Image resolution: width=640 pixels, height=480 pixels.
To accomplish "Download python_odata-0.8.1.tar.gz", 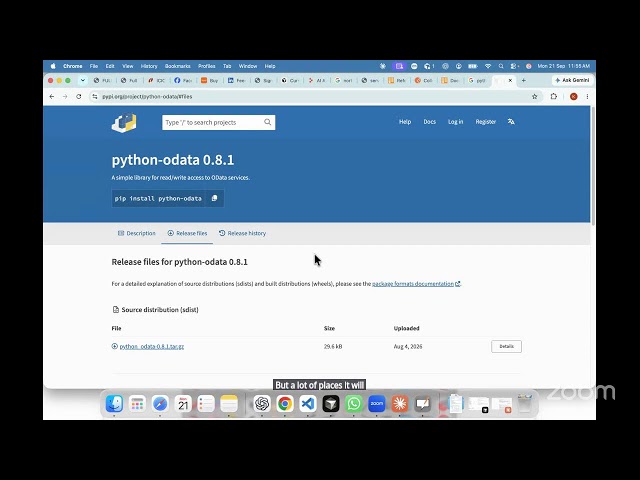I will pos(151,347).
